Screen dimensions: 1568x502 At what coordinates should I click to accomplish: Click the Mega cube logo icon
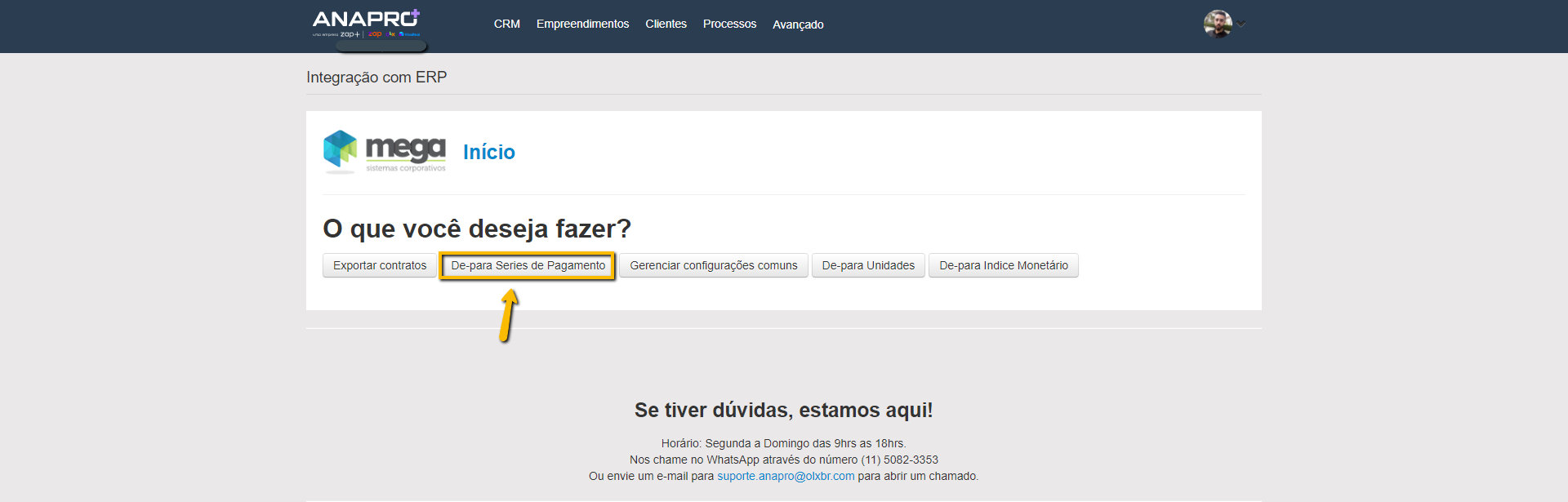coord(341,150)
